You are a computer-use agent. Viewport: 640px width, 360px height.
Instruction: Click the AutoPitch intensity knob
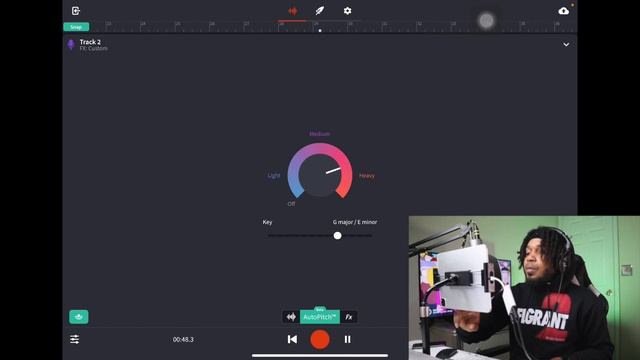tap(320, 175)
